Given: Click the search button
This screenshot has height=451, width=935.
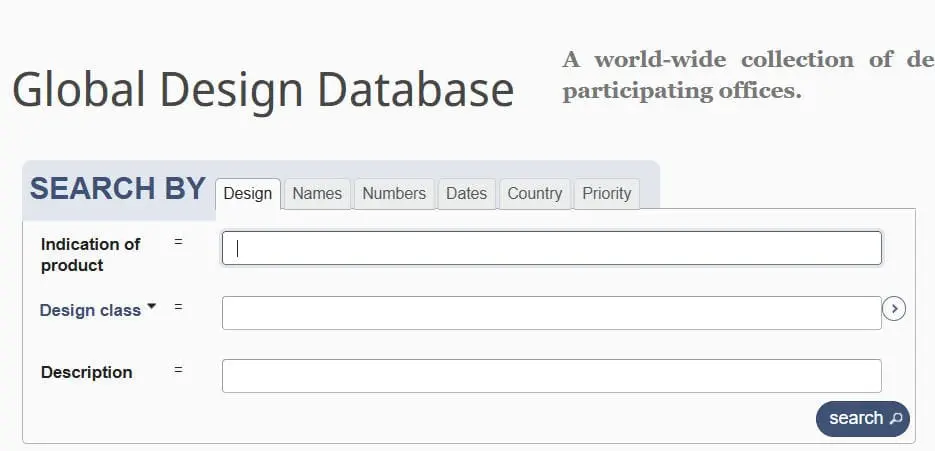Looking at the screenshot, I should (862, 419).
